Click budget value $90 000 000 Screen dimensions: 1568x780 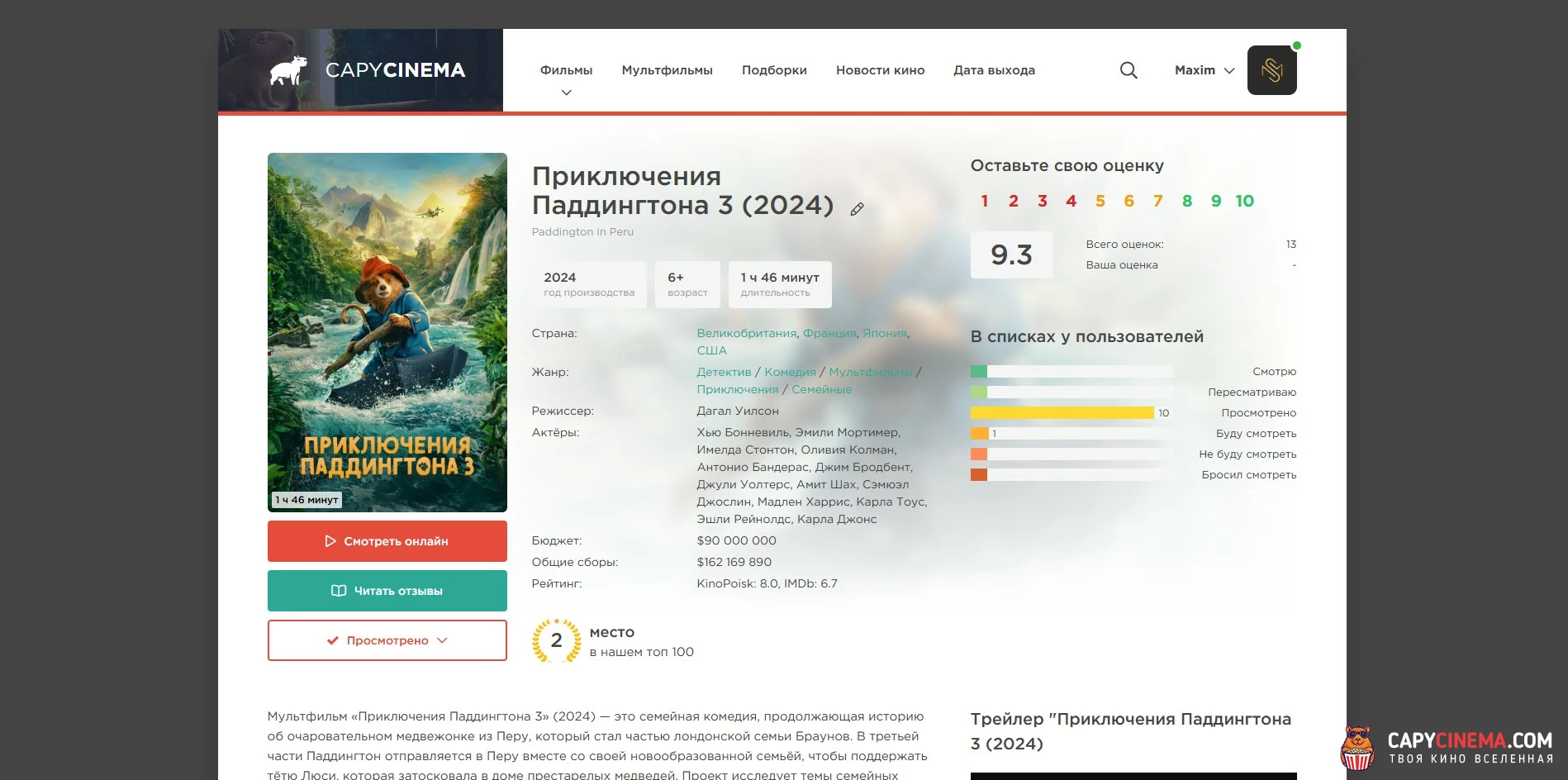736,540
